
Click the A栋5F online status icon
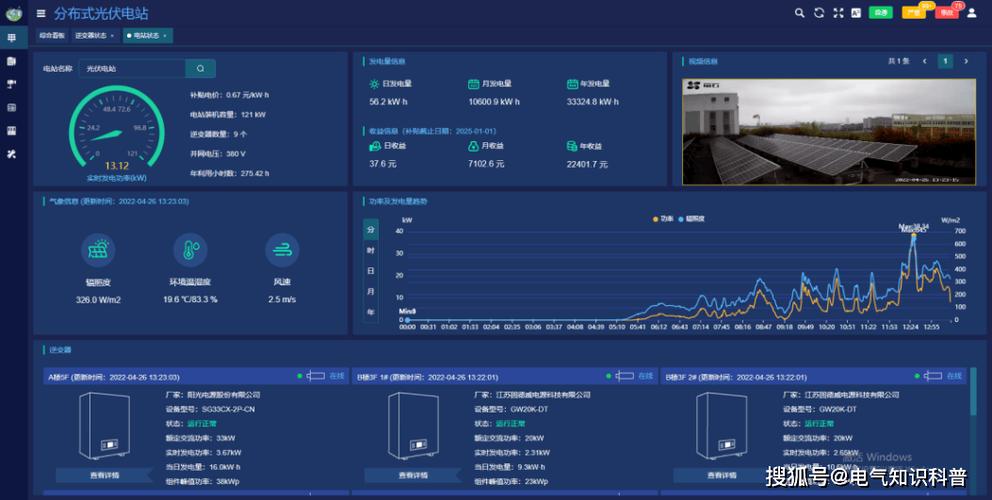(316, 376)
